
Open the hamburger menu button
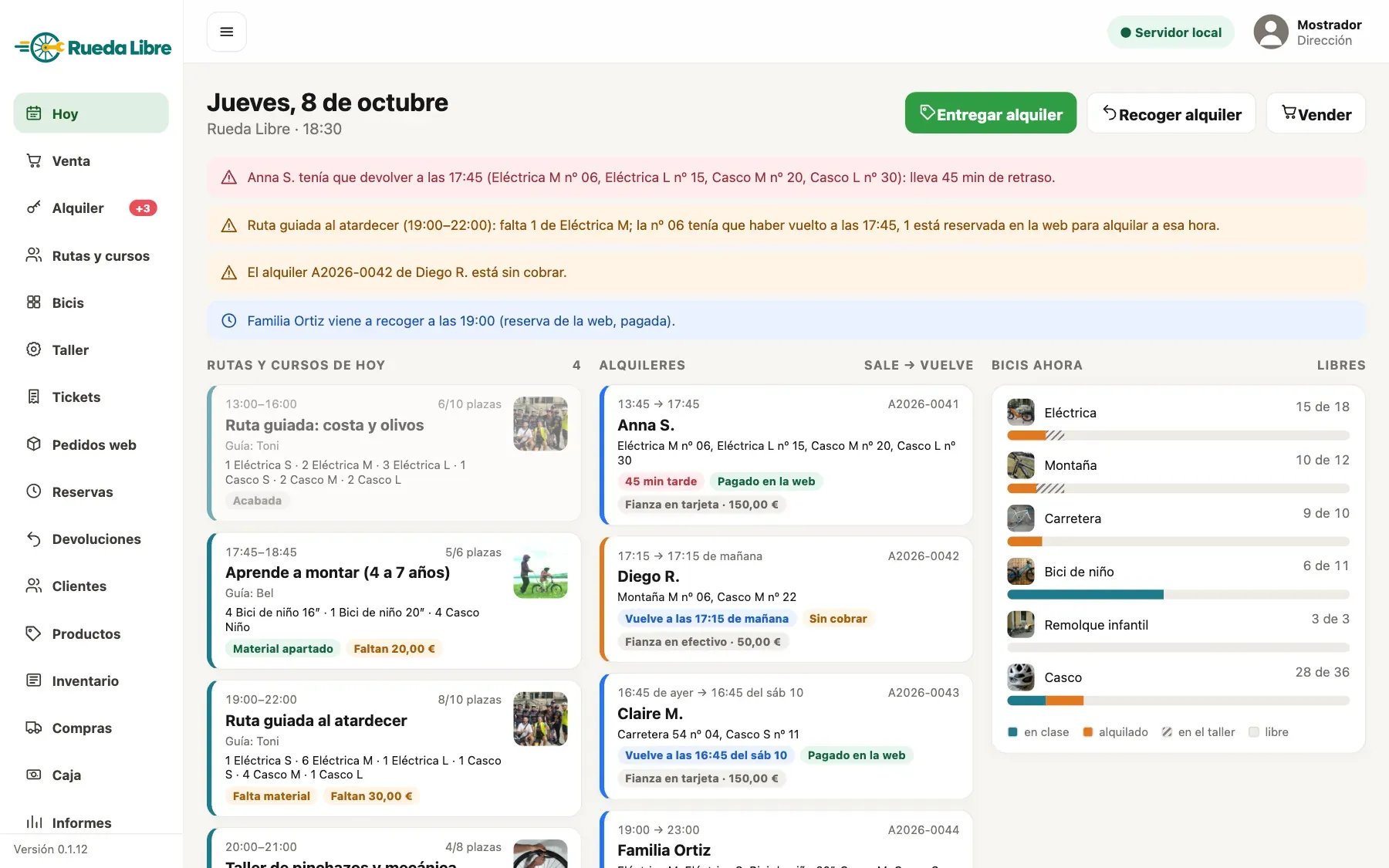click(x=226, y=32)
